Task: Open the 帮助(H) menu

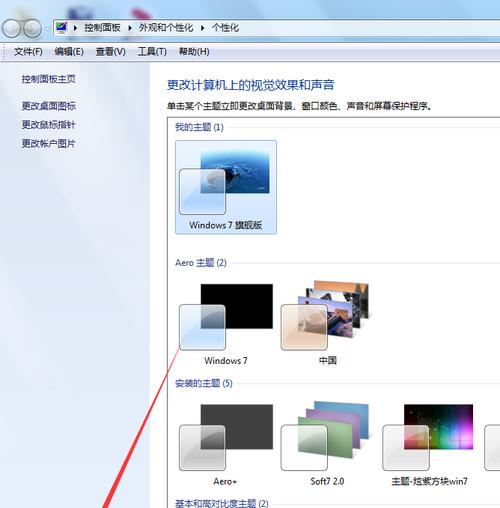Action: (x=194, y=52)
